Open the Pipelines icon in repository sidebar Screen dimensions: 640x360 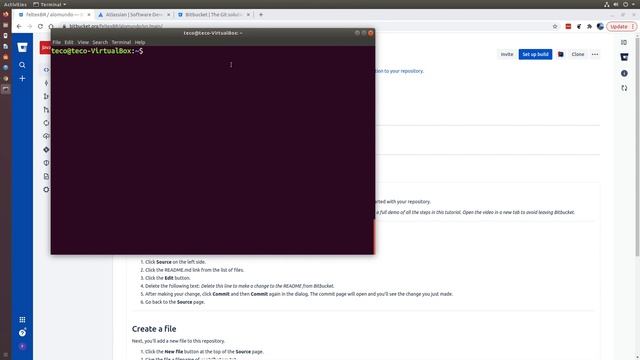click(x=46, y=123)
